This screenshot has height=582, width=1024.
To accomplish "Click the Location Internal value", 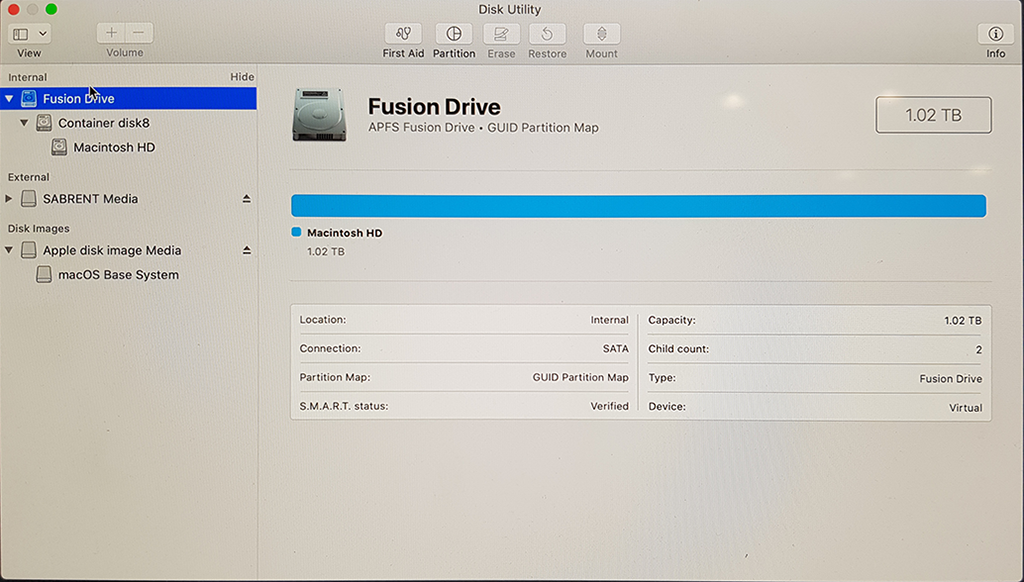I will tap(609, 320).
